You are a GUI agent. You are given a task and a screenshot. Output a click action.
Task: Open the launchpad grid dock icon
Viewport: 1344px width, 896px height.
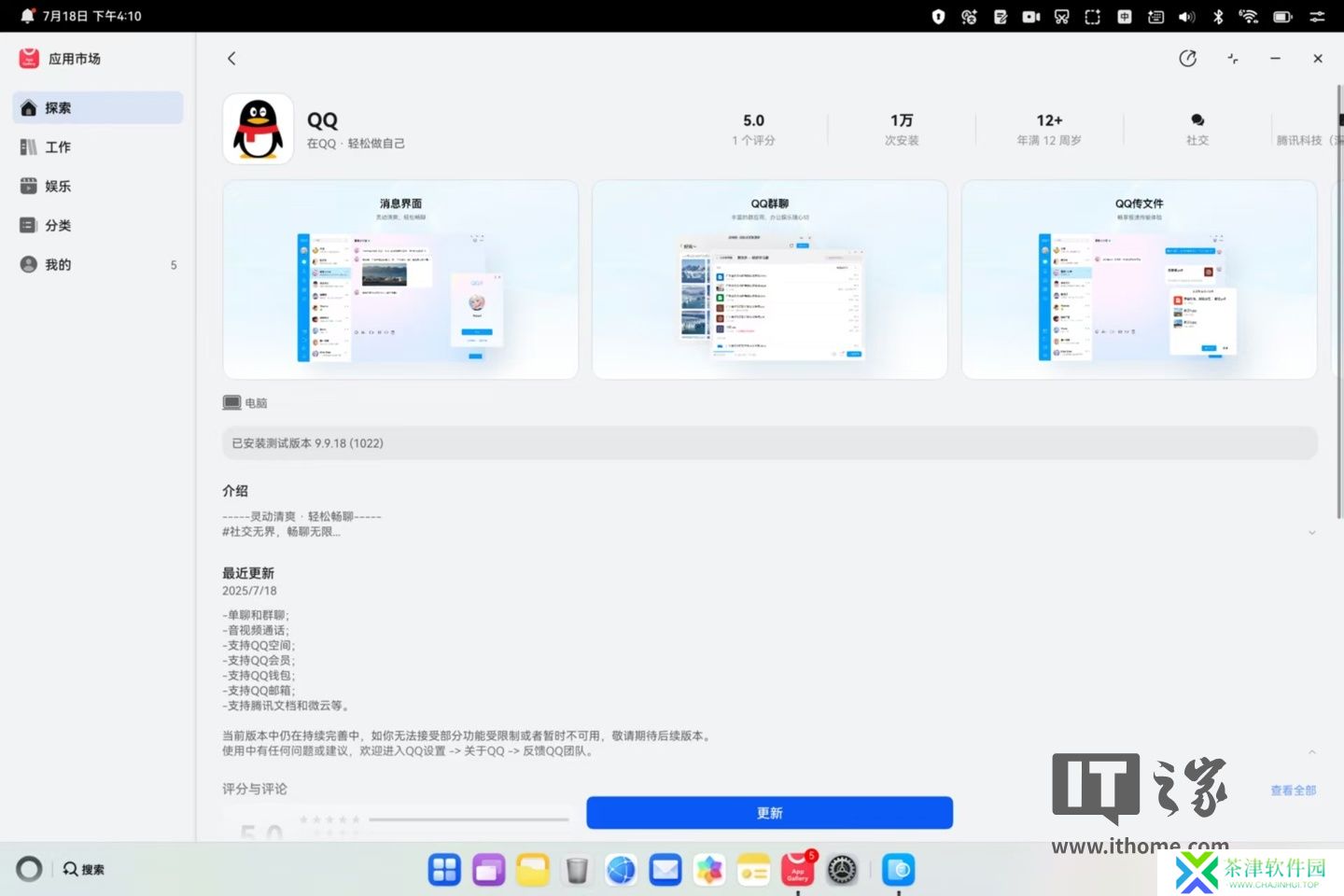[444, 870]
